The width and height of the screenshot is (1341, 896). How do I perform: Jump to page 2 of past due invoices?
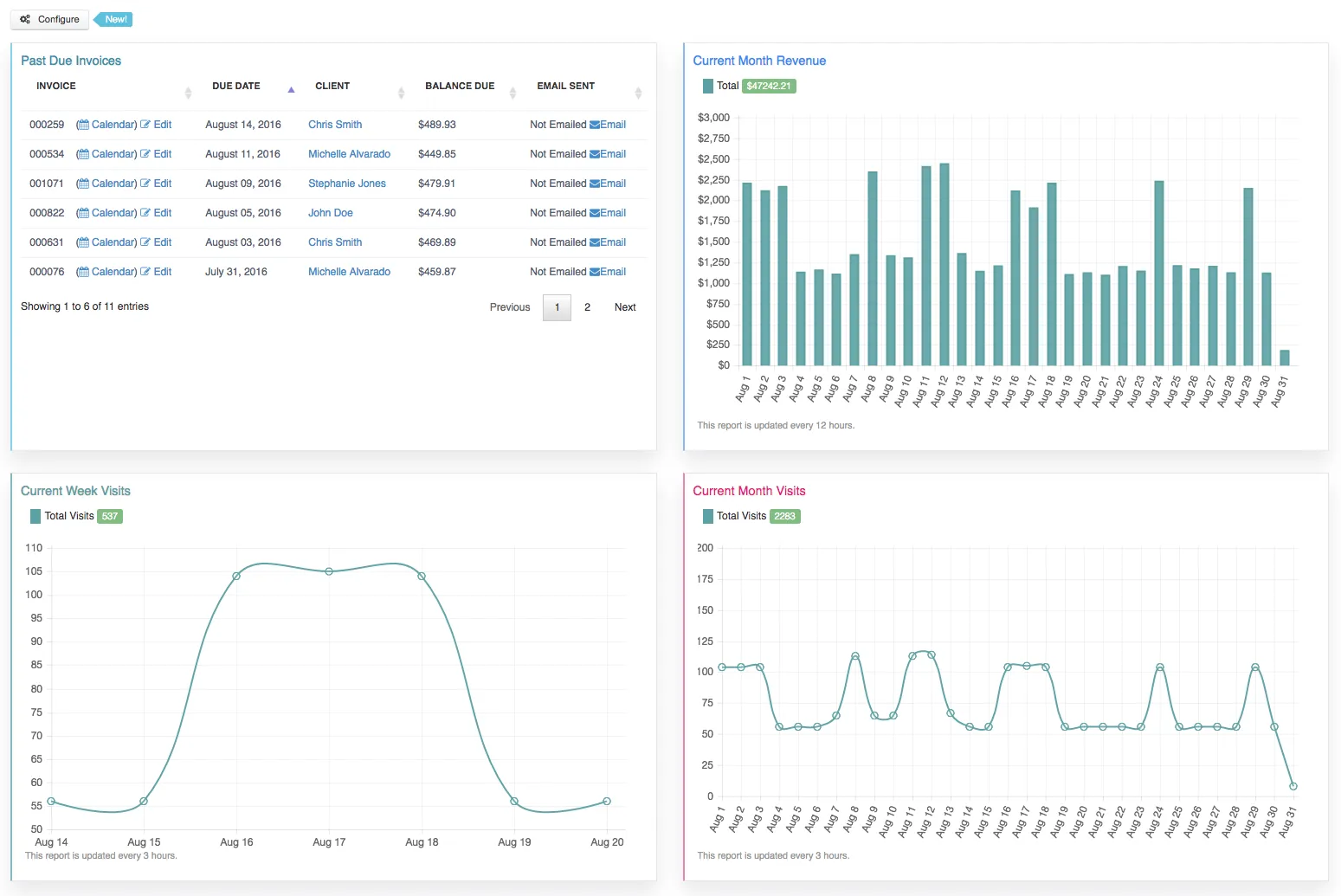tap(587, 307)
